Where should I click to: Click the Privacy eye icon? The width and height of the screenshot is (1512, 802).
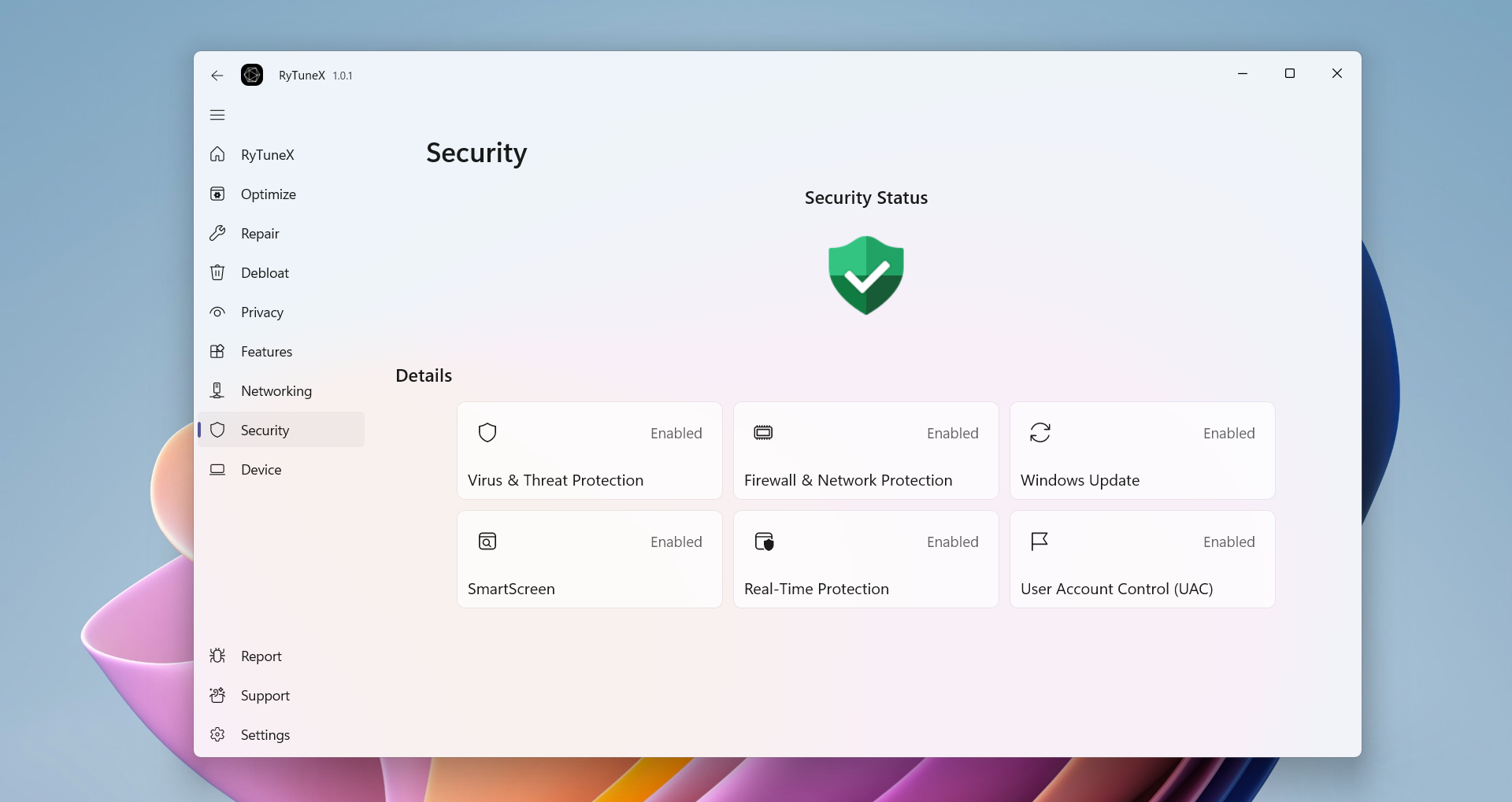click(x=217, y=312)
